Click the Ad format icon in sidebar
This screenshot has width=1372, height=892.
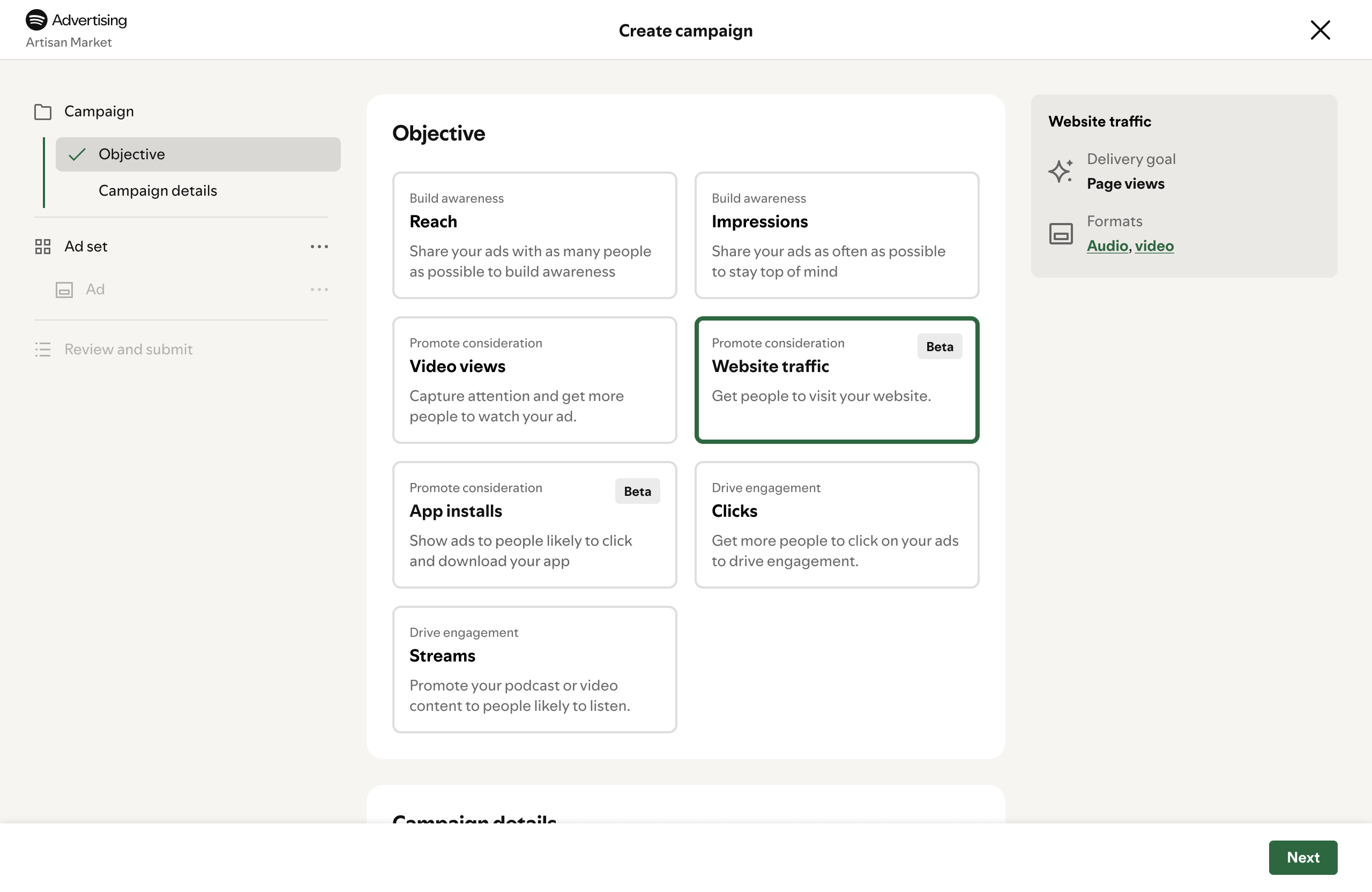coord(64,289)
